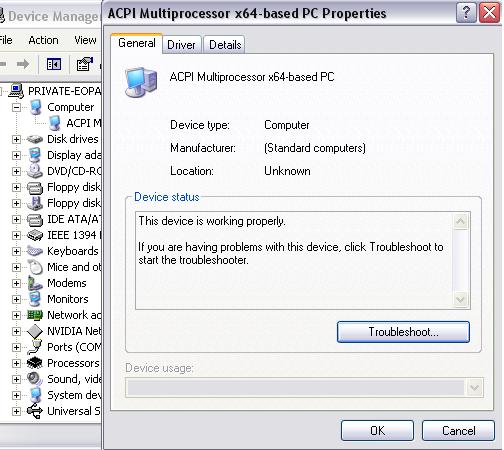
Task: Switch to the Details tab
Action: click(x=225, y=45)
